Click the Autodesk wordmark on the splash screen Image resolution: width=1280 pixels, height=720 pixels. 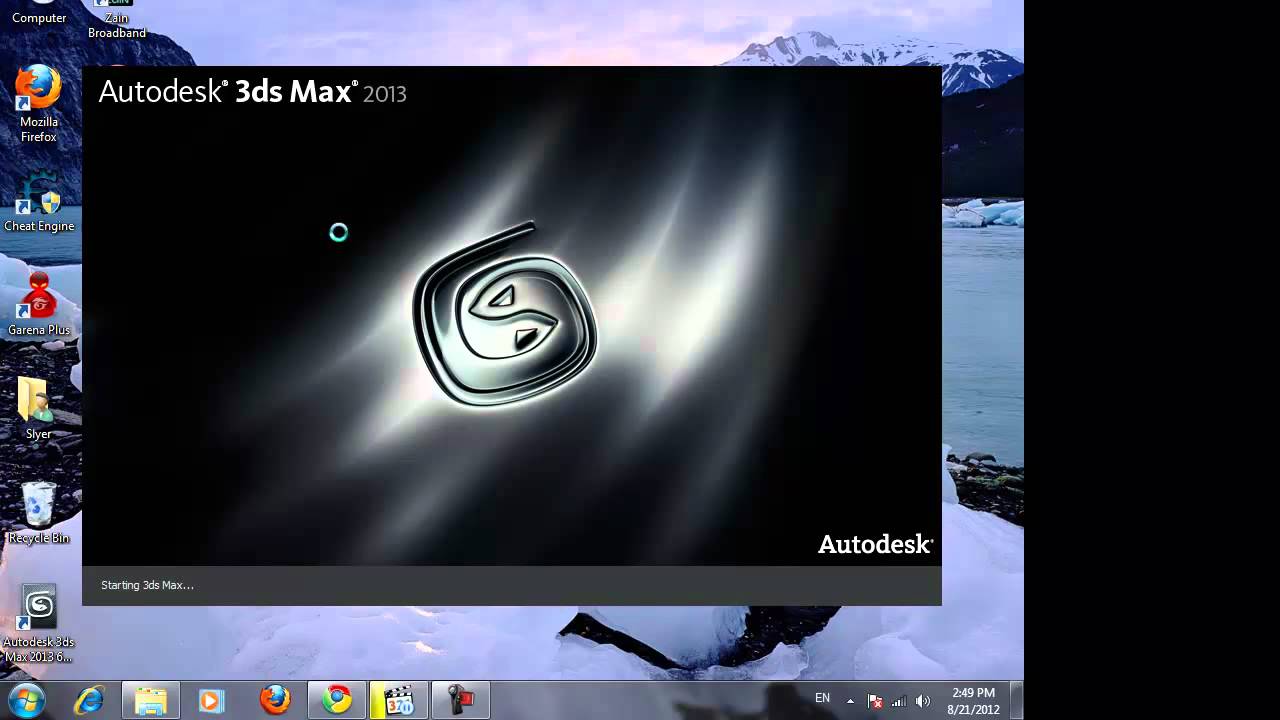[x=875, y=544]
